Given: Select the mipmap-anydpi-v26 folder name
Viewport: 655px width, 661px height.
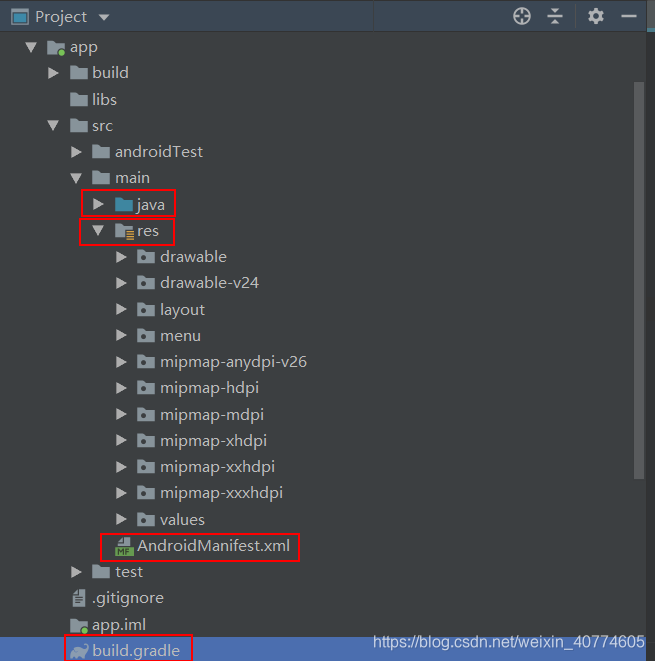Looking at the screenshot, I should [234, 362].
